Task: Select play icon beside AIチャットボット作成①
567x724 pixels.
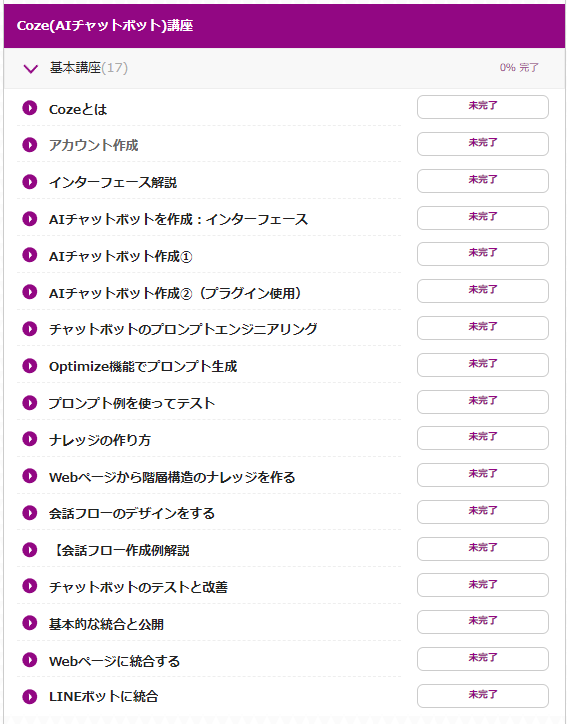Action: (30, 255)
